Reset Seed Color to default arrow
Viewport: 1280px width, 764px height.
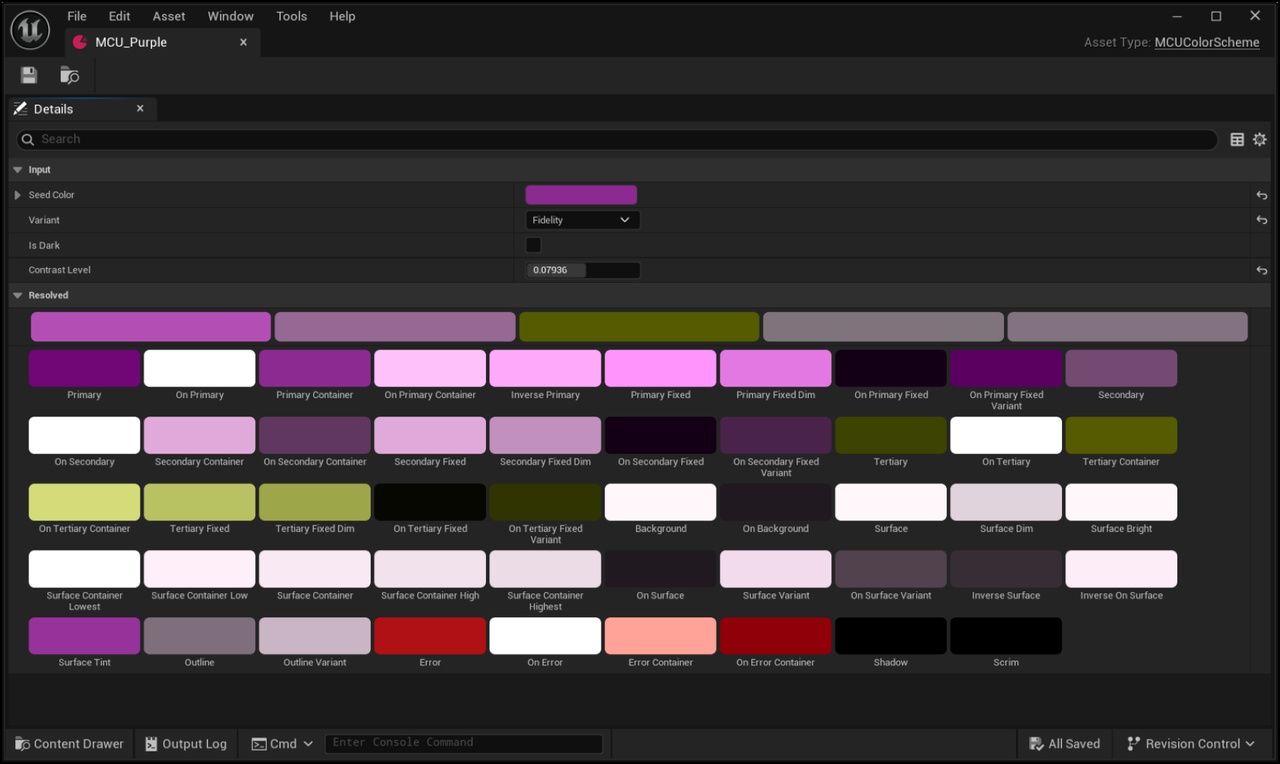(x=1261, y=195)
